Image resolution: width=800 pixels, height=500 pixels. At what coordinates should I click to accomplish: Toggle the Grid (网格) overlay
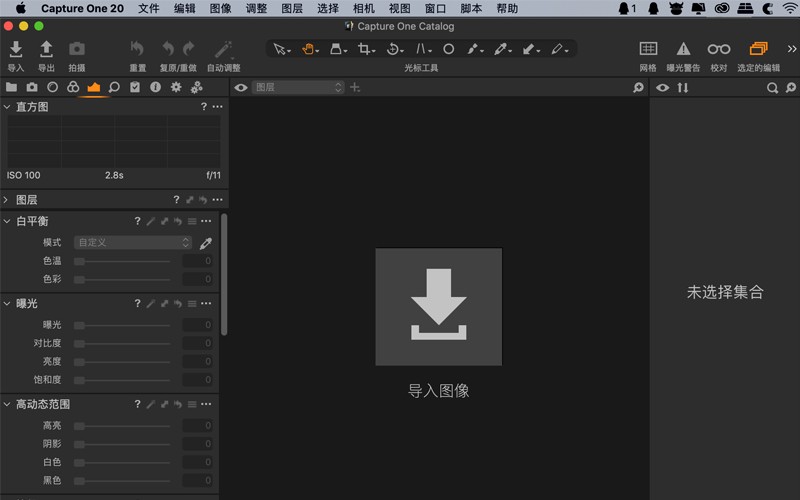pos(648,49)
